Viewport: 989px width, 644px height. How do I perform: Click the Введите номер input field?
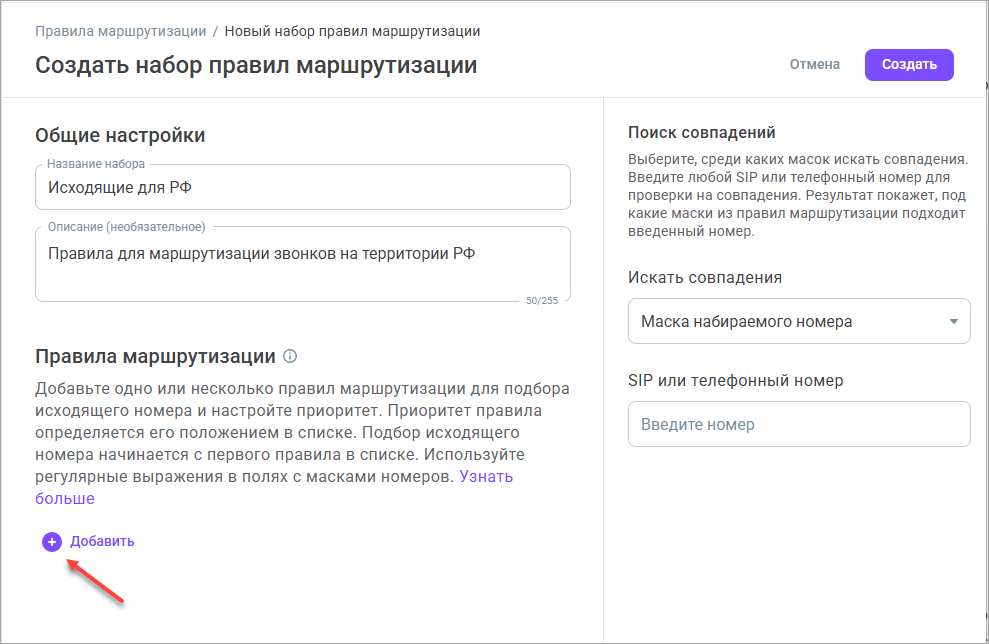tap(798, 424)
